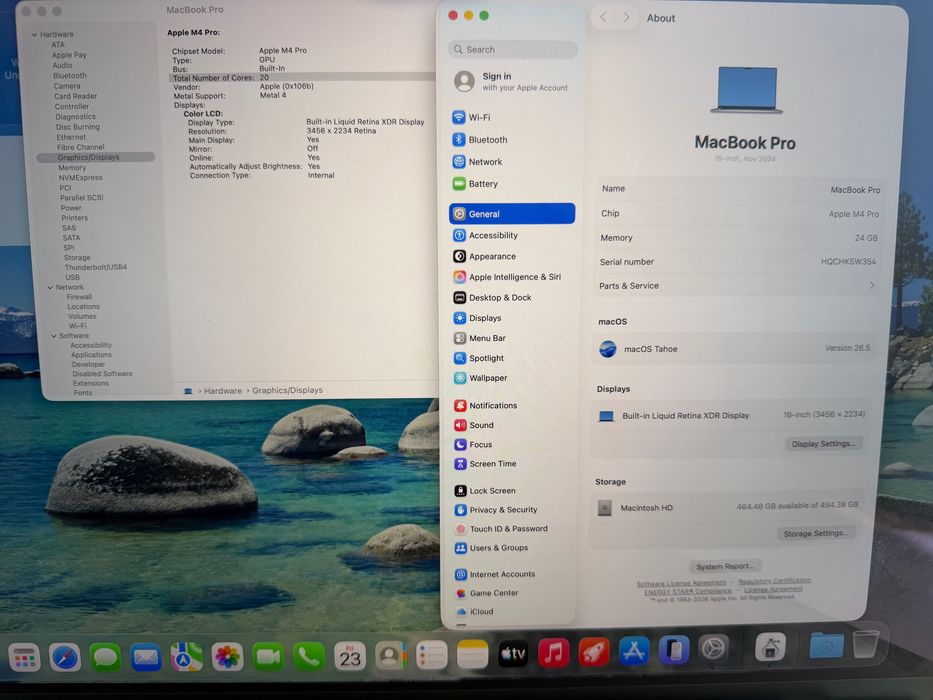
Task: Click the System Settings search field
Action: [x=512, y=49]
